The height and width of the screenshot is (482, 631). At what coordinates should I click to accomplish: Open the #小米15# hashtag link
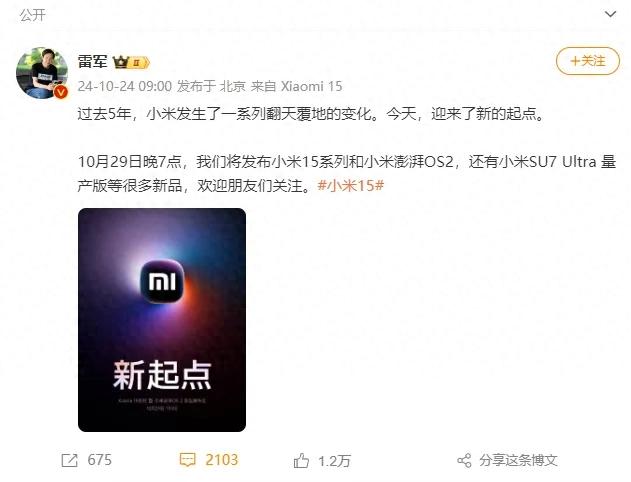pos(351,185)
